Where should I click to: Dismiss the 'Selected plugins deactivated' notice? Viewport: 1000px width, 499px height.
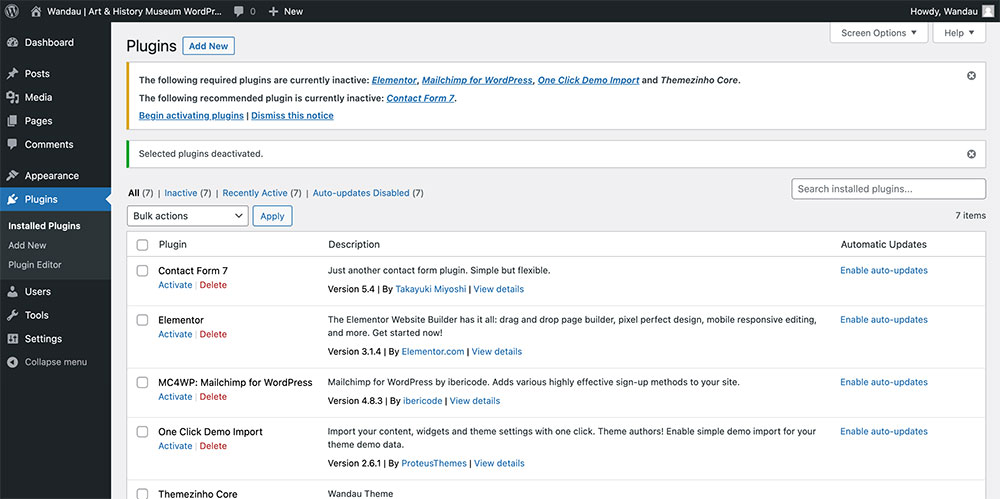(x=971, y=154)
